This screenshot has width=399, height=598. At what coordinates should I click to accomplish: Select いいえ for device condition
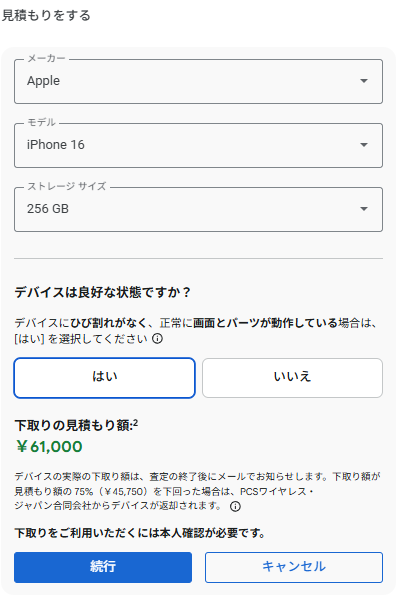292,378
